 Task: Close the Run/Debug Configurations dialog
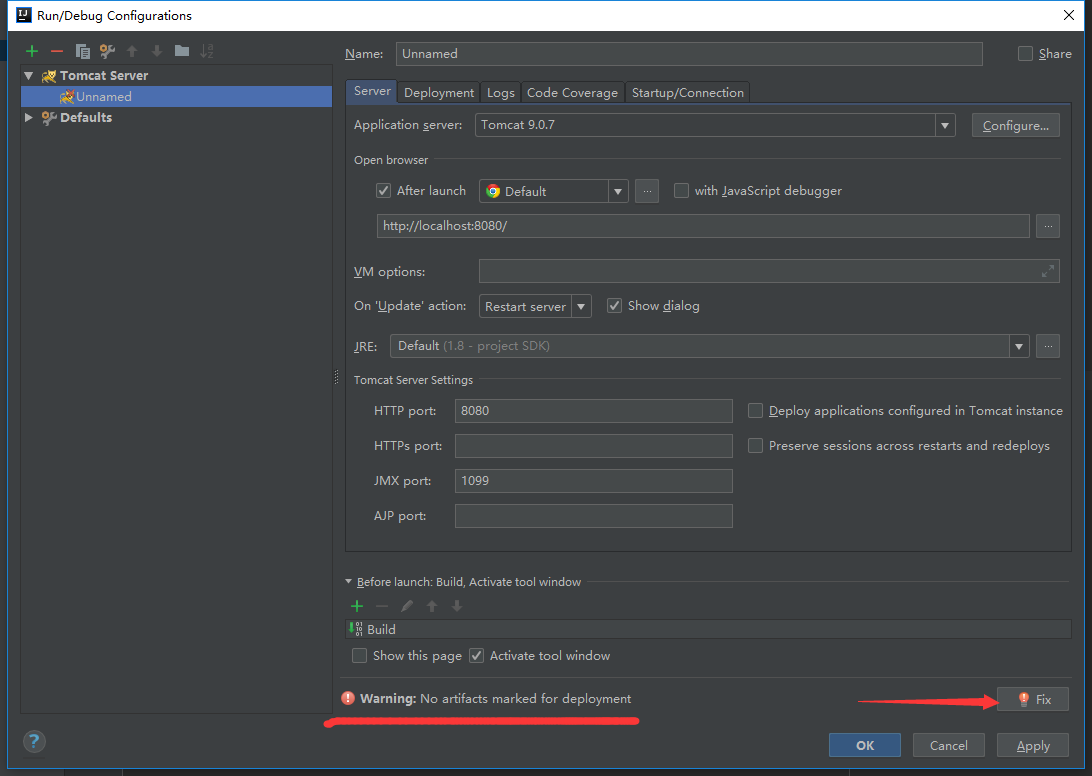click(x=1069, y=15)
